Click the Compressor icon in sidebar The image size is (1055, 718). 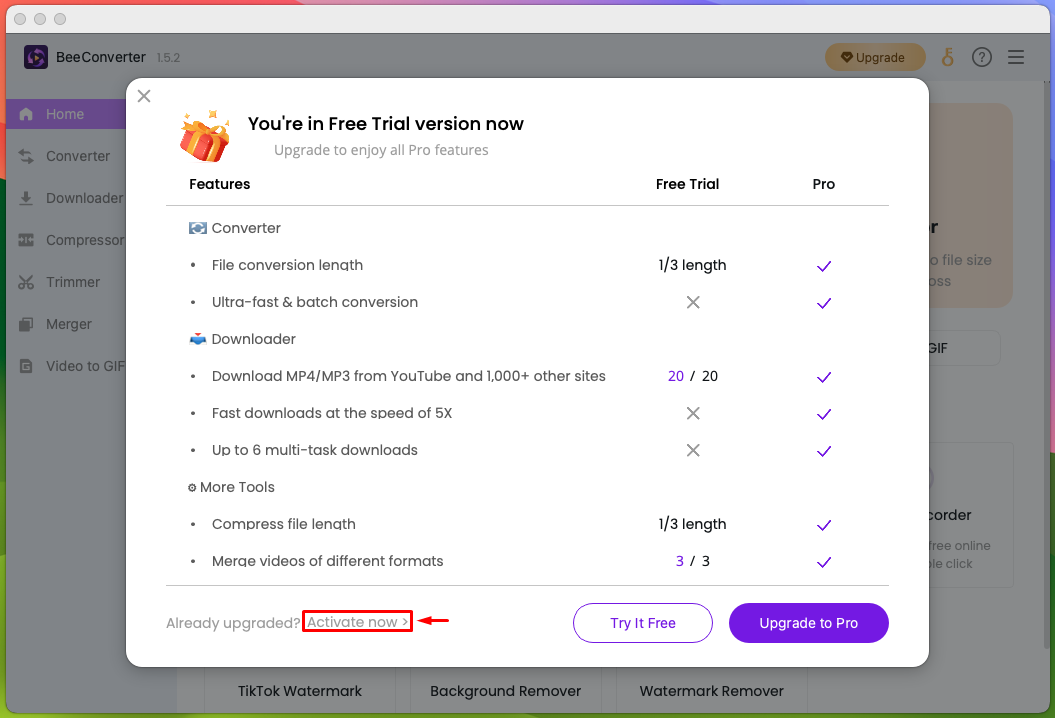click(x=26, y=240)
